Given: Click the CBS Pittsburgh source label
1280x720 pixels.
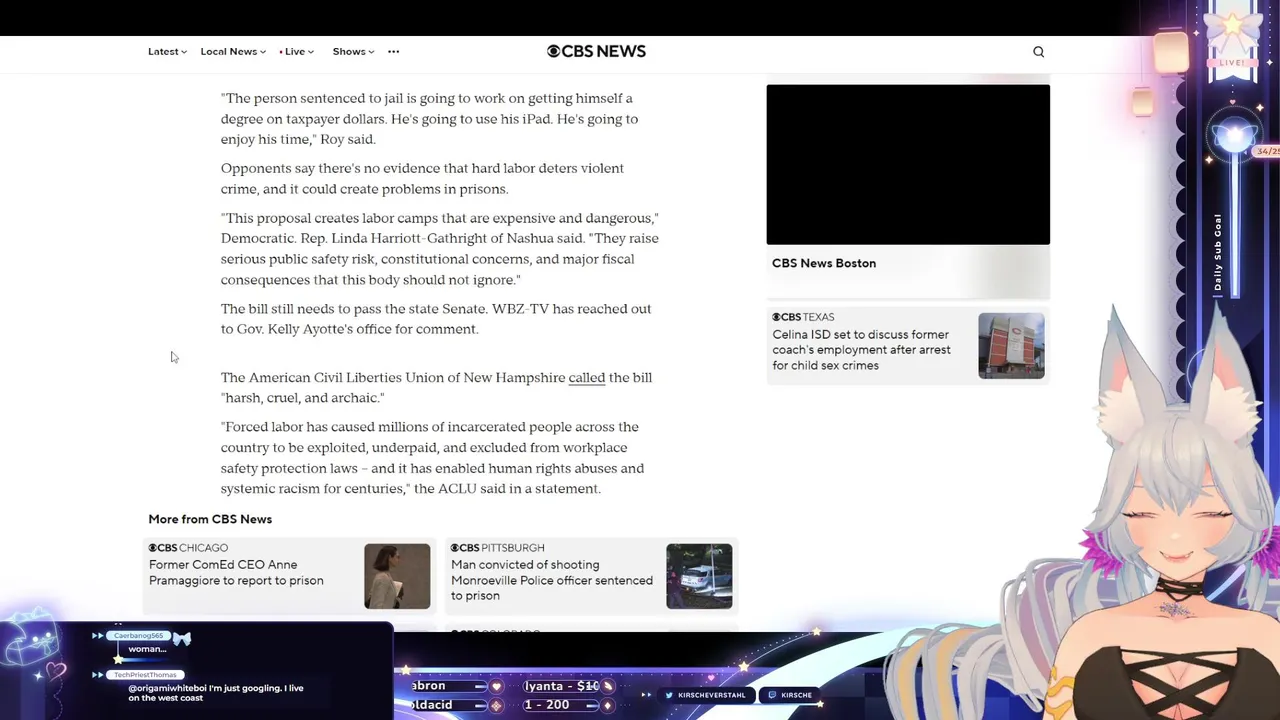Looking at the screenshot, I should pos(497,548).
